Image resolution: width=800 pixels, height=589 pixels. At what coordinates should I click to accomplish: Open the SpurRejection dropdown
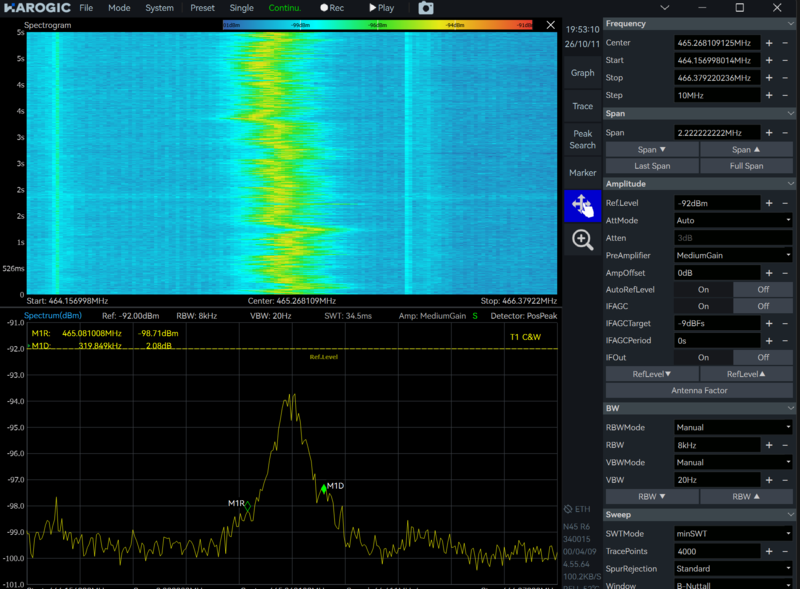(733, 569)
